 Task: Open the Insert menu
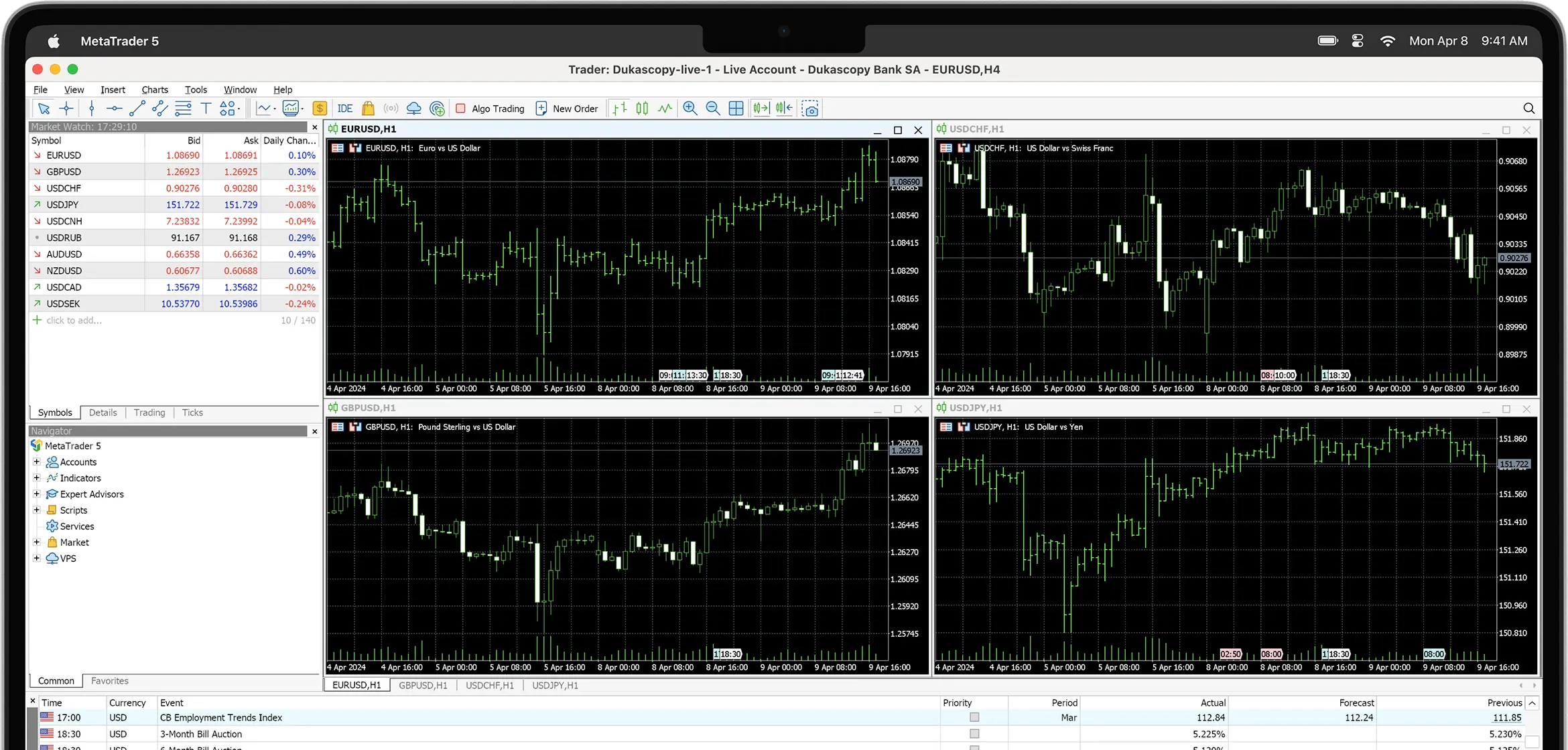click(x=113, y=90)
